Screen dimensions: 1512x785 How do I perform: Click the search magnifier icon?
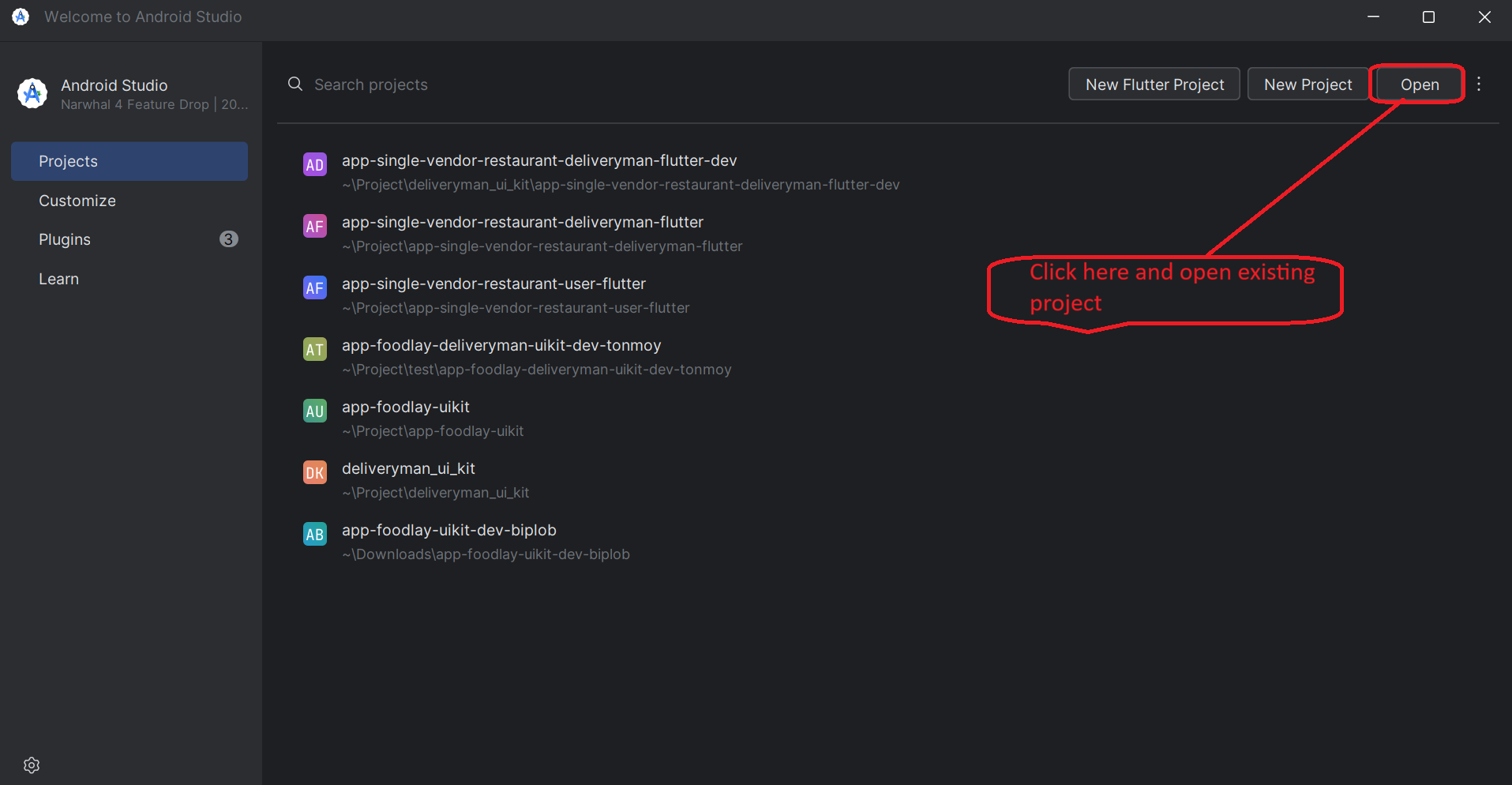(x=294, y=84)
